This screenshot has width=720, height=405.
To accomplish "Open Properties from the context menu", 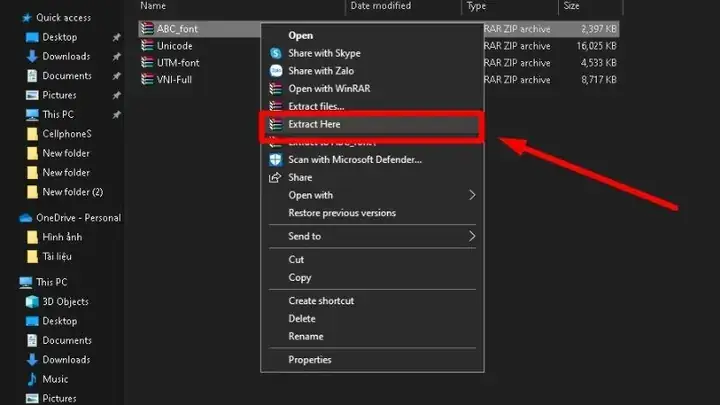I will coord(310,360).
